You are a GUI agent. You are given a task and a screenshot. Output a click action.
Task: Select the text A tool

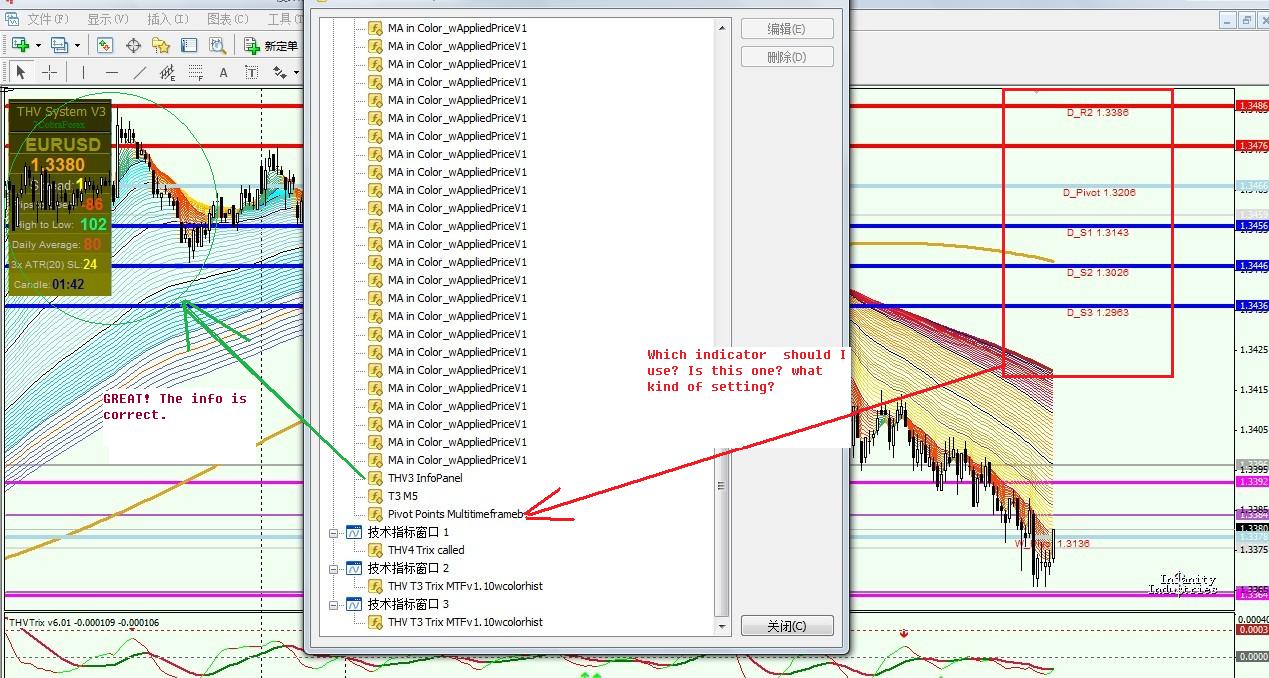tap(223, 72)
